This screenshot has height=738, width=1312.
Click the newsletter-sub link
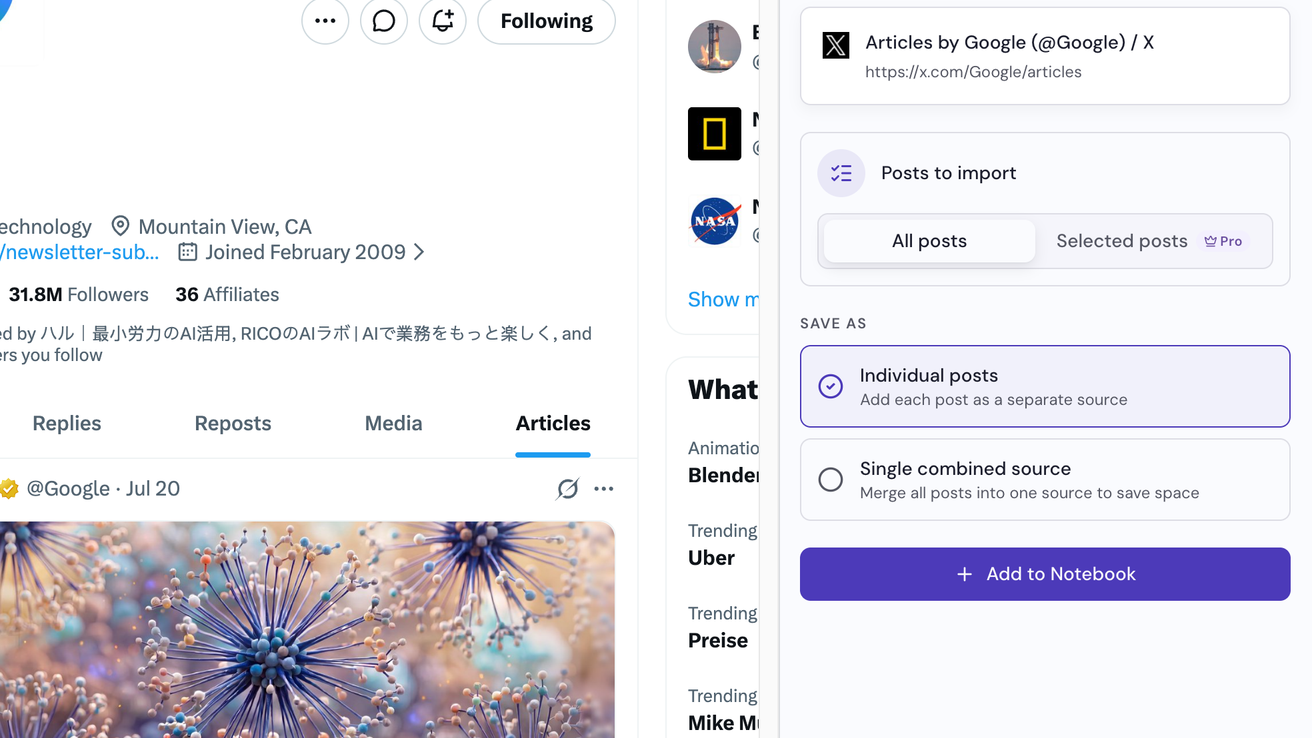(79, 252)
